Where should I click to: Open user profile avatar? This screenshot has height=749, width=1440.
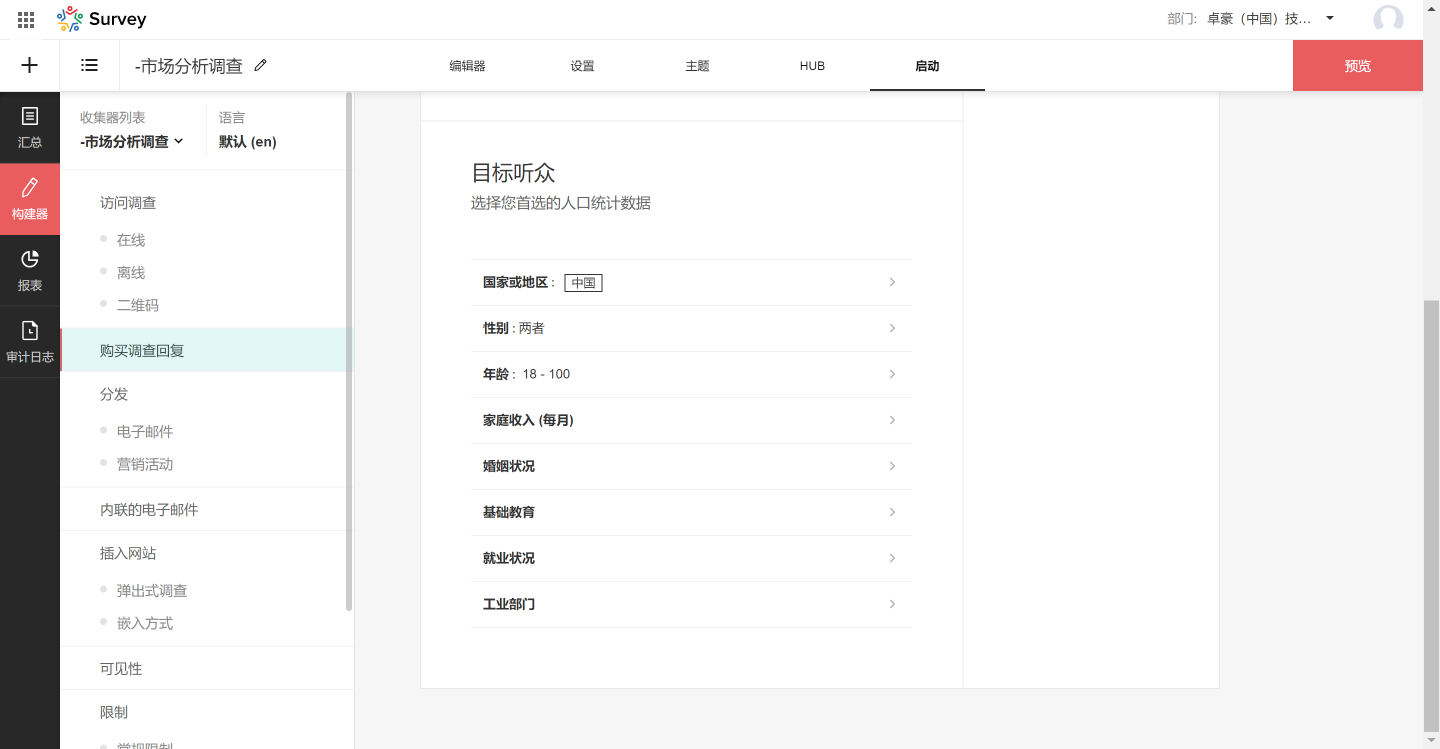click(1388, 19)
